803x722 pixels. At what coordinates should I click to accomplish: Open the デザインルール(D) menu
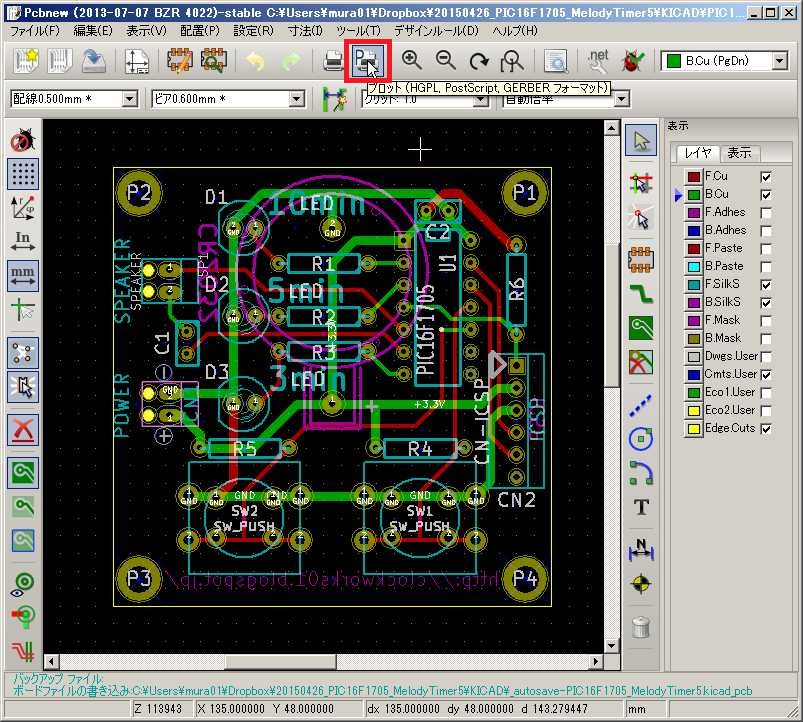[x=436, y=31]
